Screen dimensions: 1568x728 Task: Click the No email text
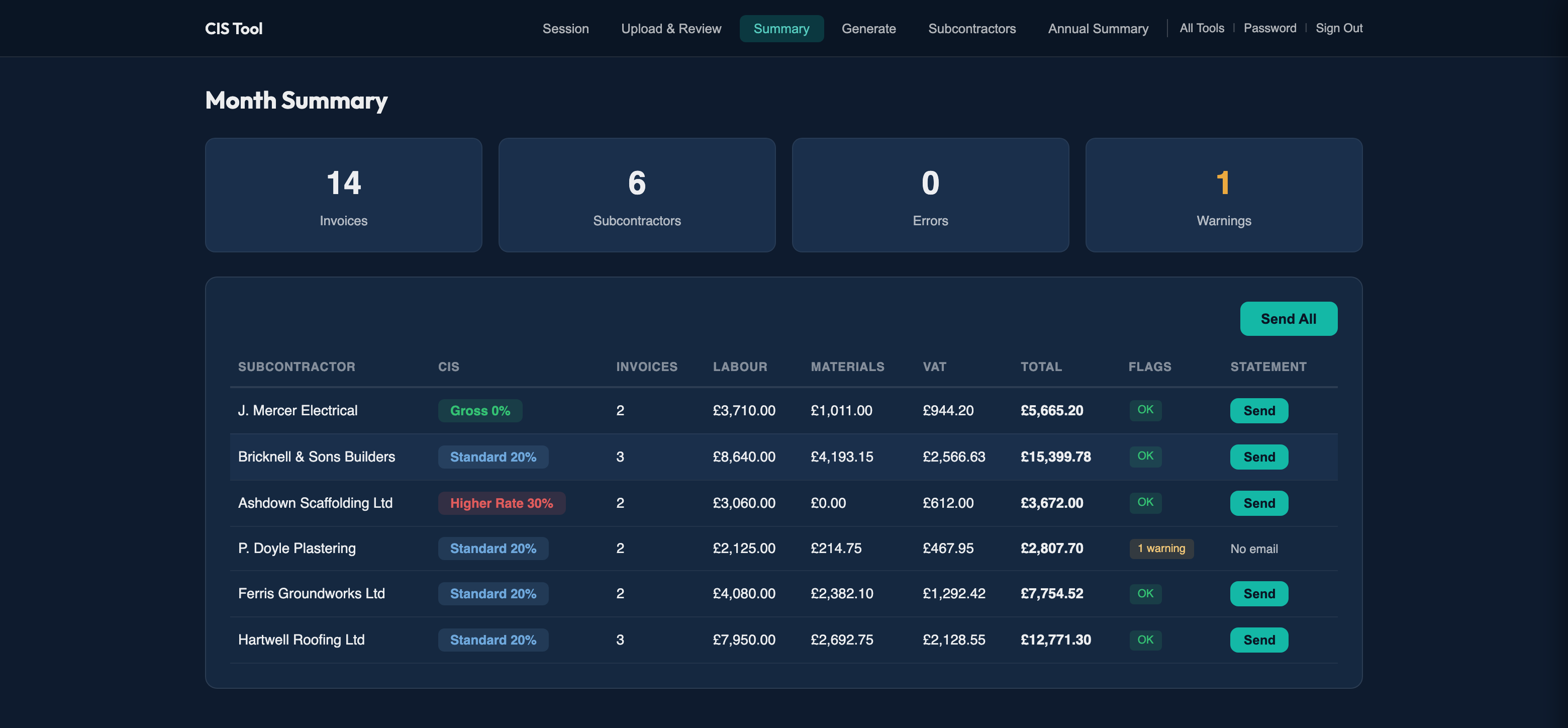click(1254, 549)
